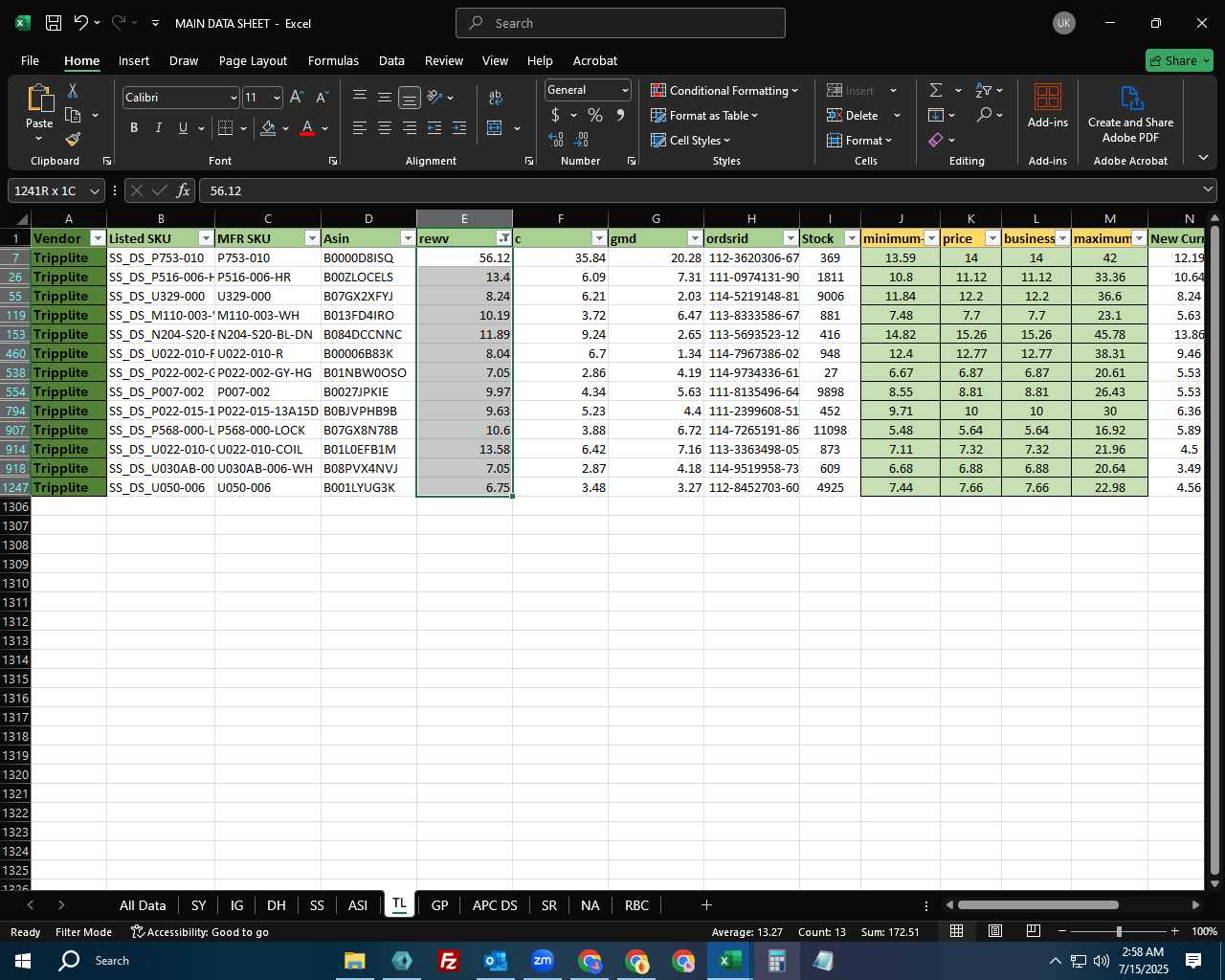The height and width of the screenshot is (980, 1225).
Task: Expand the font name Calibri dropdown
Action: 233,98
